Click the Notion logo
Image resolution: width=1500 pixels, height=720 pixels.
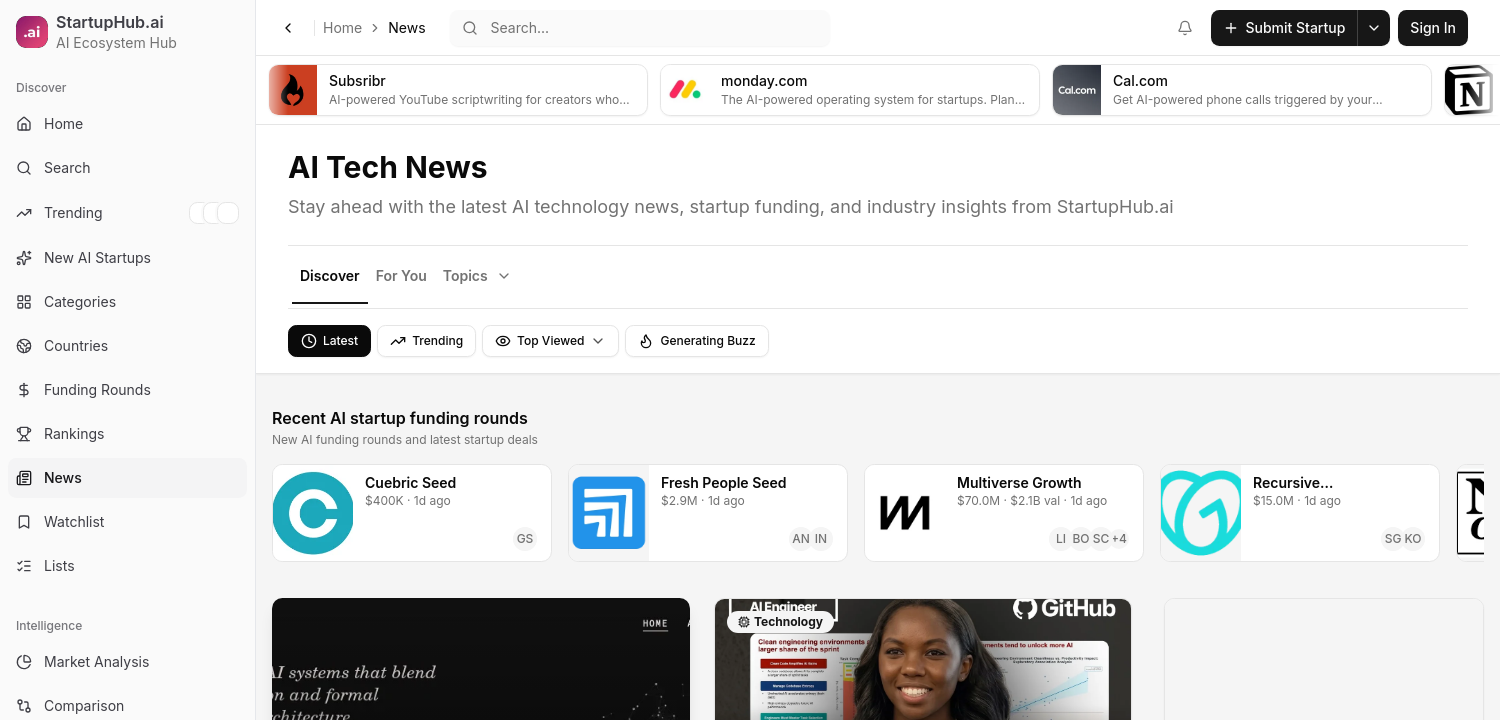1469,90
